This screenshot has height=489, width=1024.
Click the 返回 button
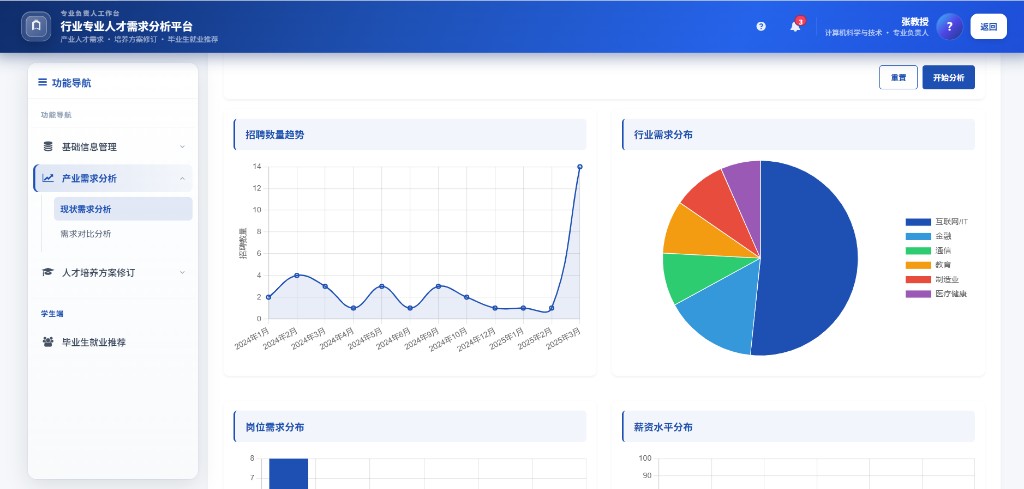[988, 27]
